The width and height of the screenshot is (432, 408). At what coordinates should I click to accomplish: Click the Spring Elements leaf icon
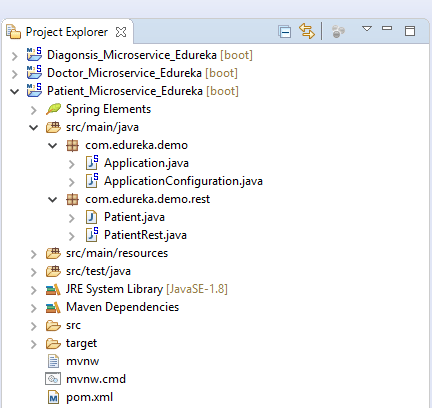[53, 109]
